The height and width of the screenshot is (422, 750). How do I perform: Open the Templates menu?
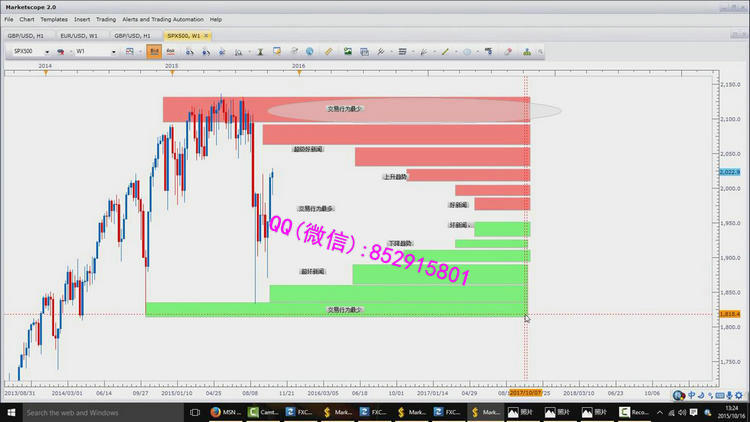pyautogui.click(x=54, y=19)
